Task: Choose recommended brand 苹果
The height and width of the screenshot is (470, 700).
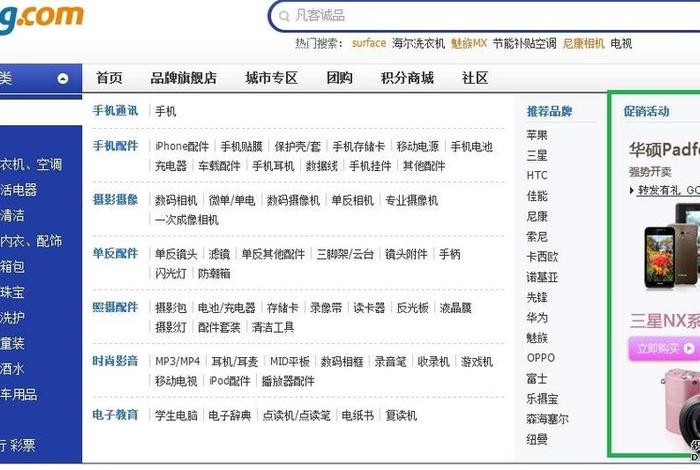Action: coord(537,135)
